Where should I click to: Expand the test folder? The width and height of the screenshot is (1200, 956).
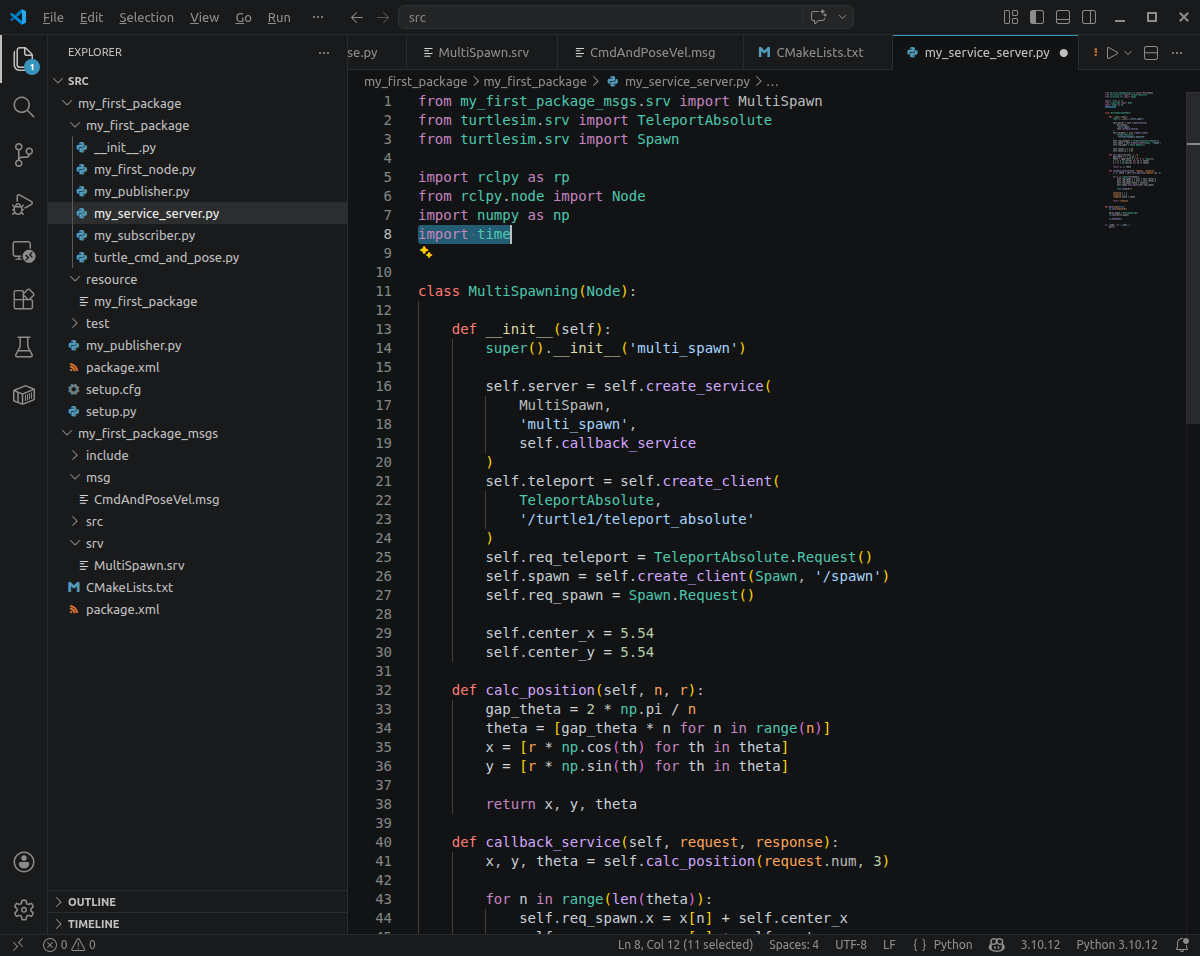[76, 323]
